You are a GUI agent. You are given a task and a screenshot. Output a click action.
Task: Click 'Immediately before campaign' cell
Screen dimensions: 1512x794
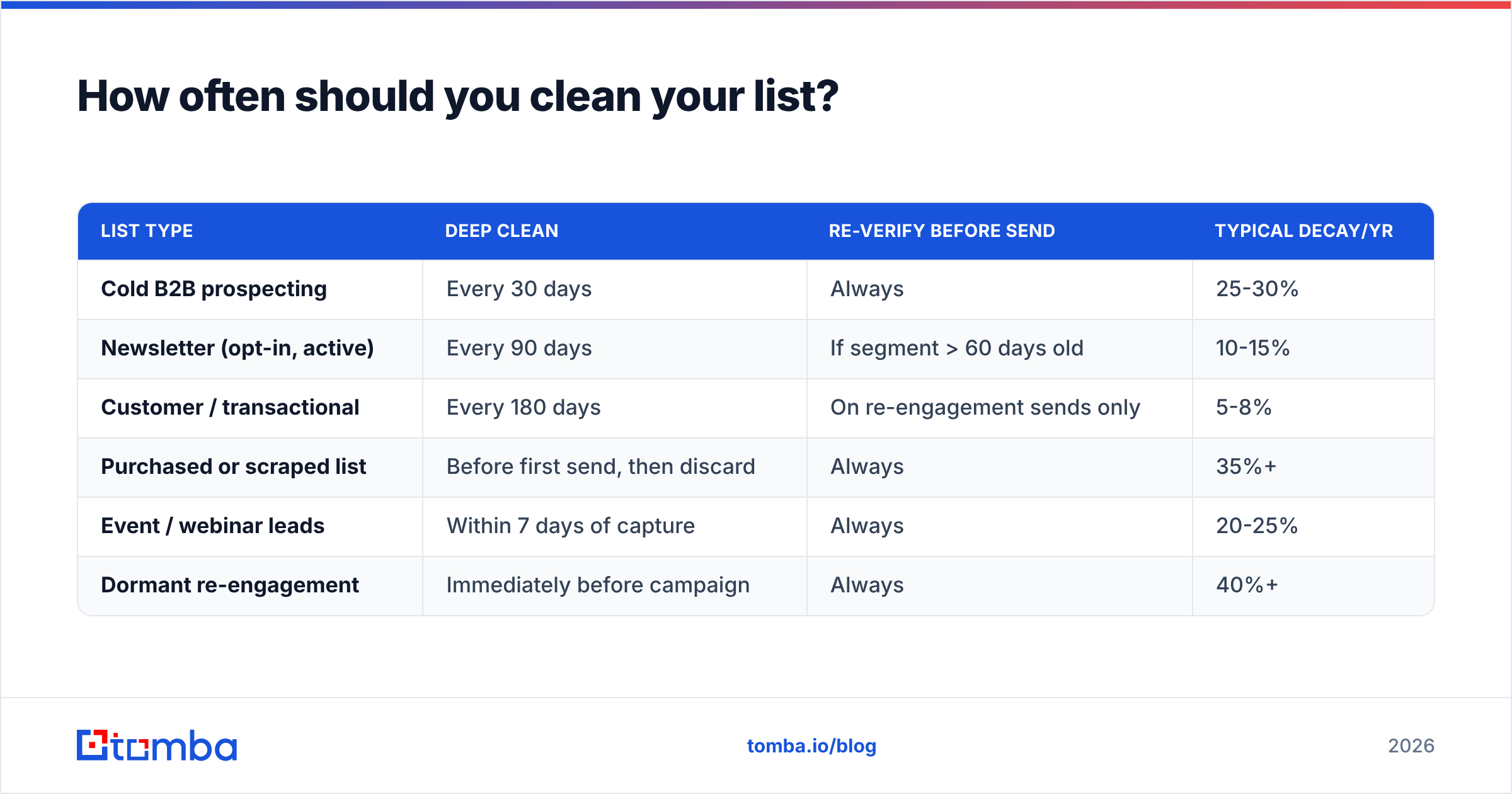tap(598, 585)
